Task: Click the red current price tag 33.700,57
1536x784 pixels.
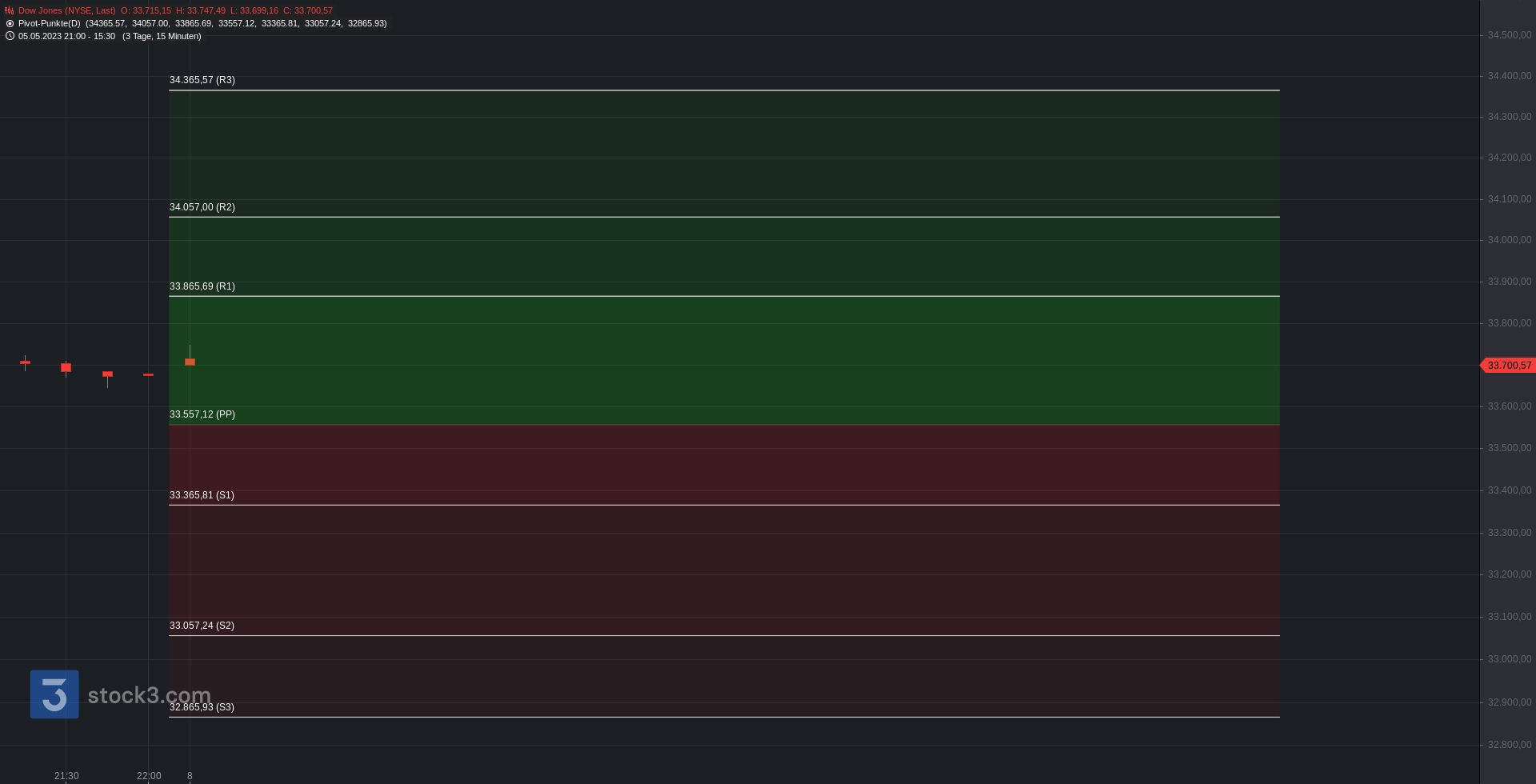Action: click(x=1508, y=366)
